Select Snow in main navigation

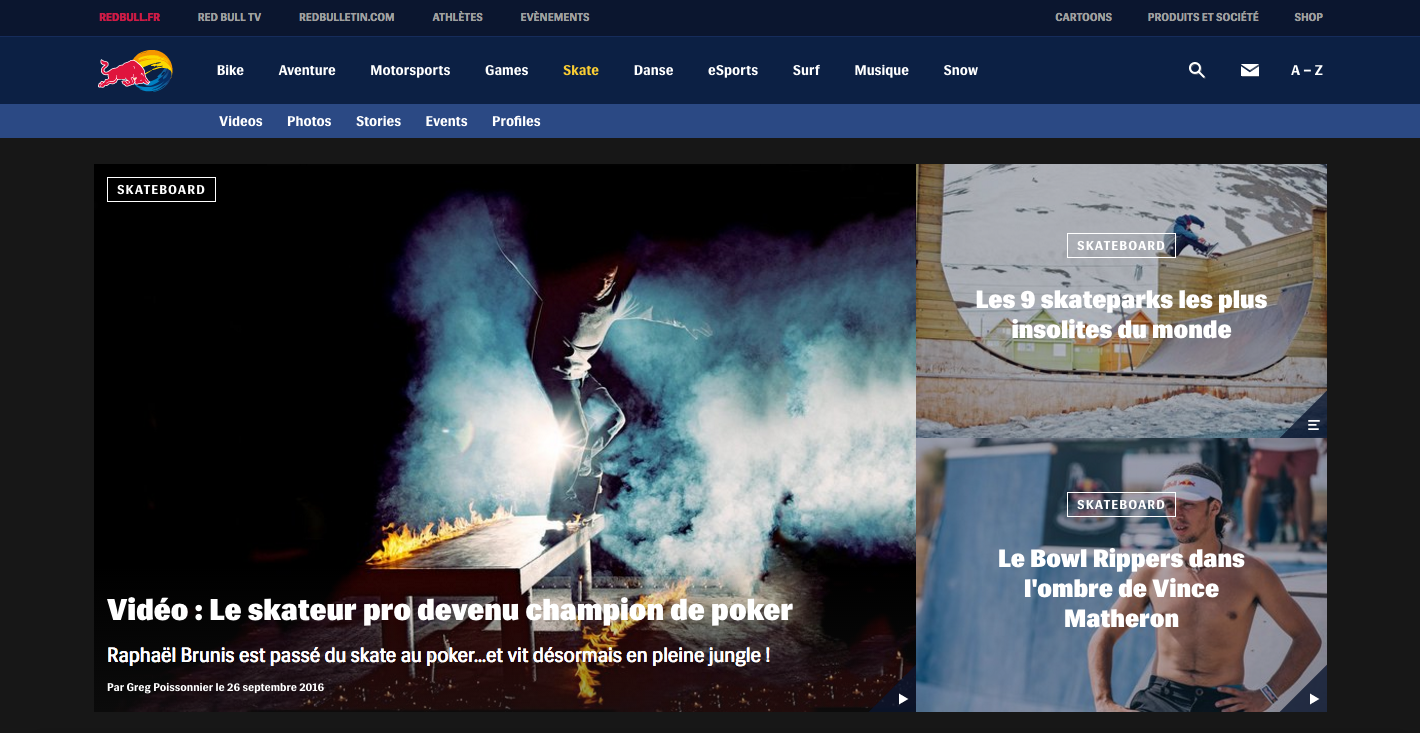pos(960,70)
